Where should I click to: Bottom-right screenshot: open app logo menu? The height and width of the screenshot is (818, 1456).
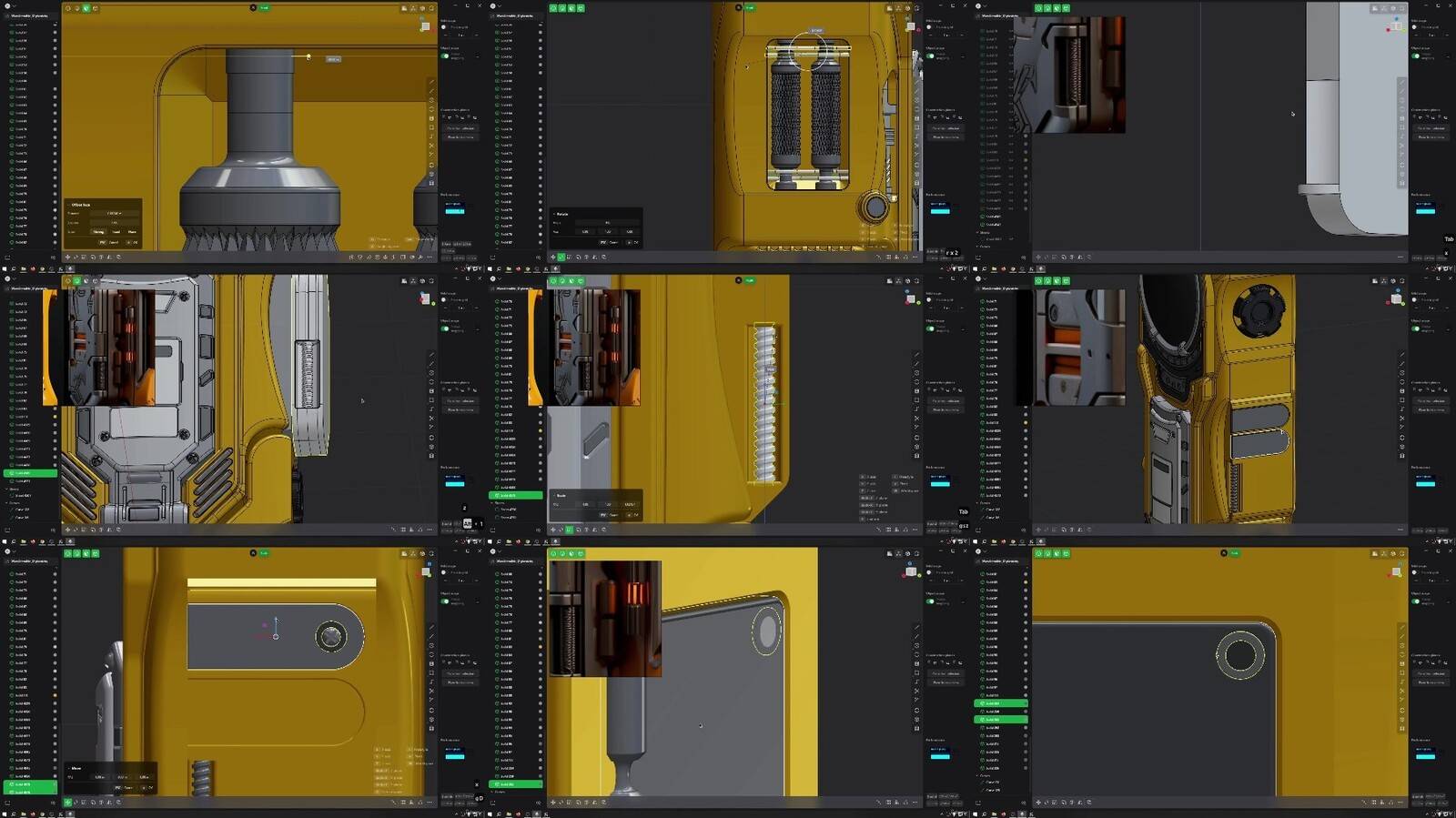pyautogui.click(x=978, y=551)
